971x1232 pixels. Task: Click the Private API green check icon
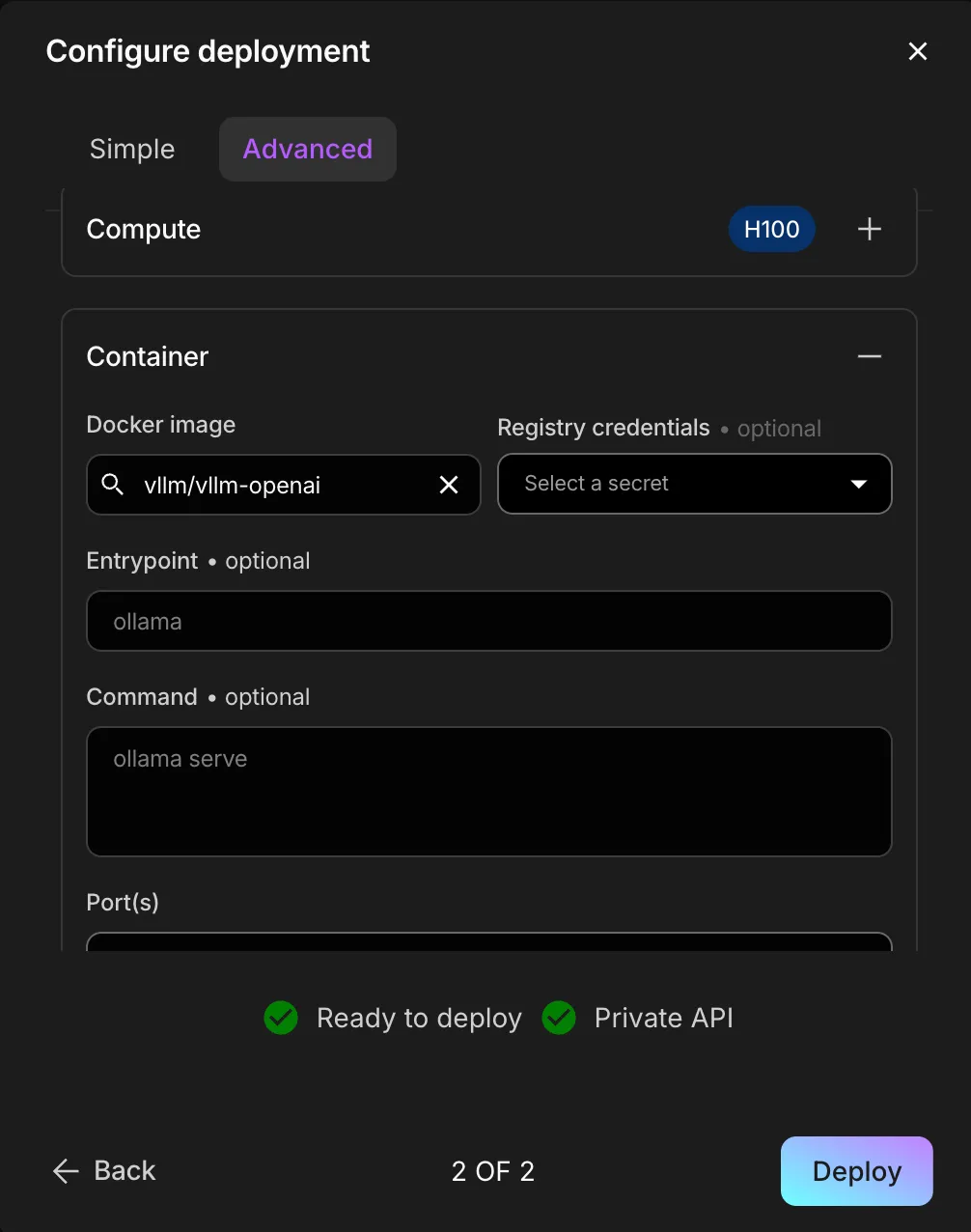click(559, 1018)
